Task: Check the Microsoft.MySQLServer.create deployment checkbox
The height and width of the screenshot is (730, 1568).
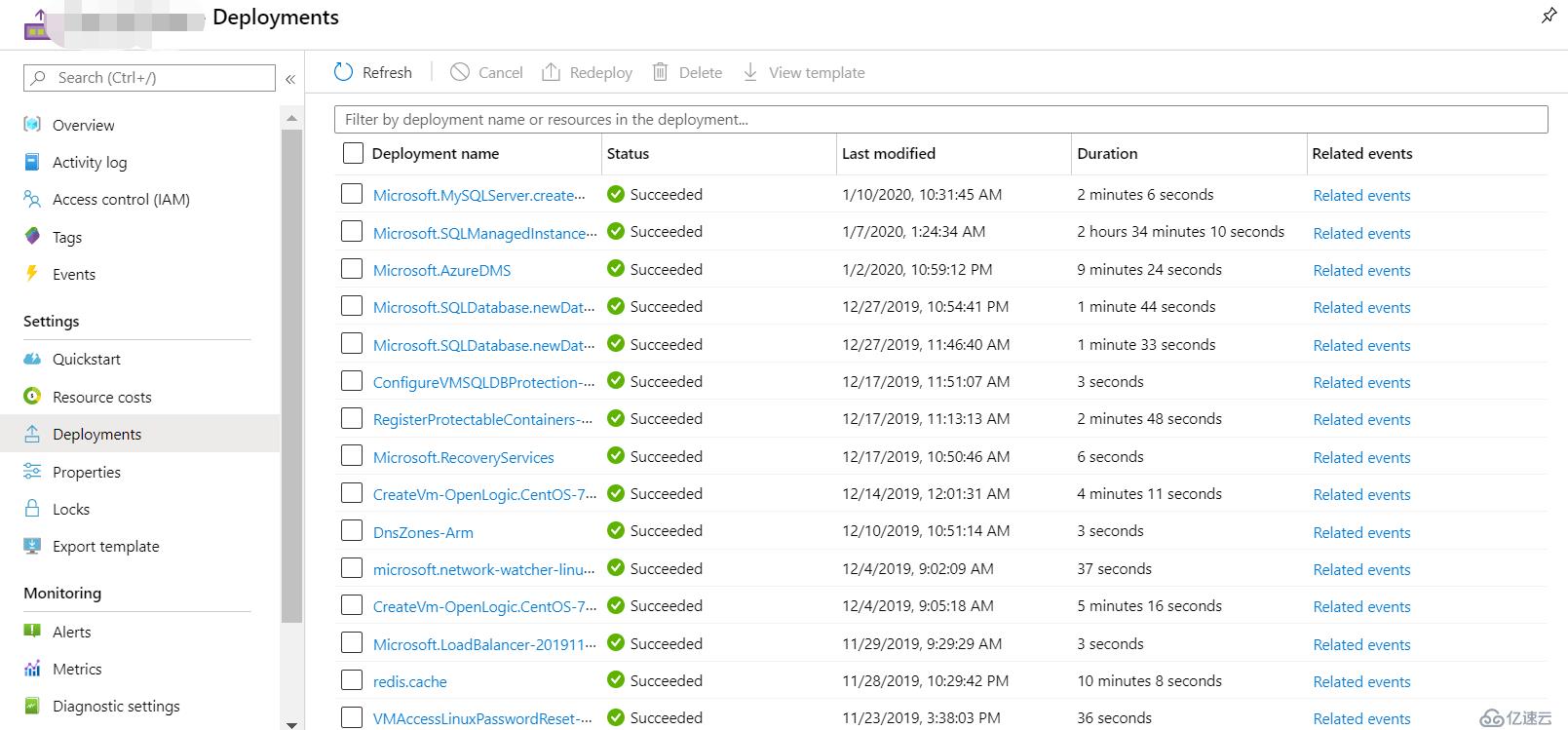Action: click(352, 194)
